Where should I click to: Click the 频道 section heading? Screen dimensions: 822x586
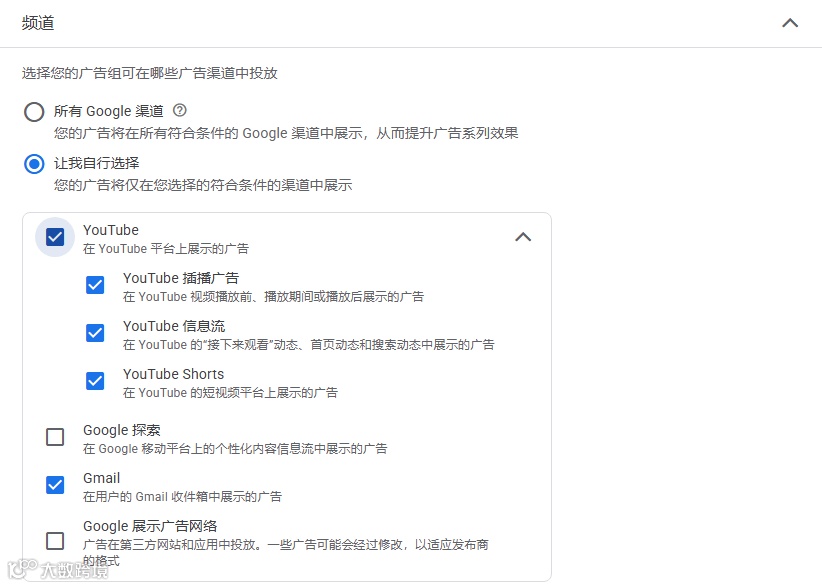38,23
